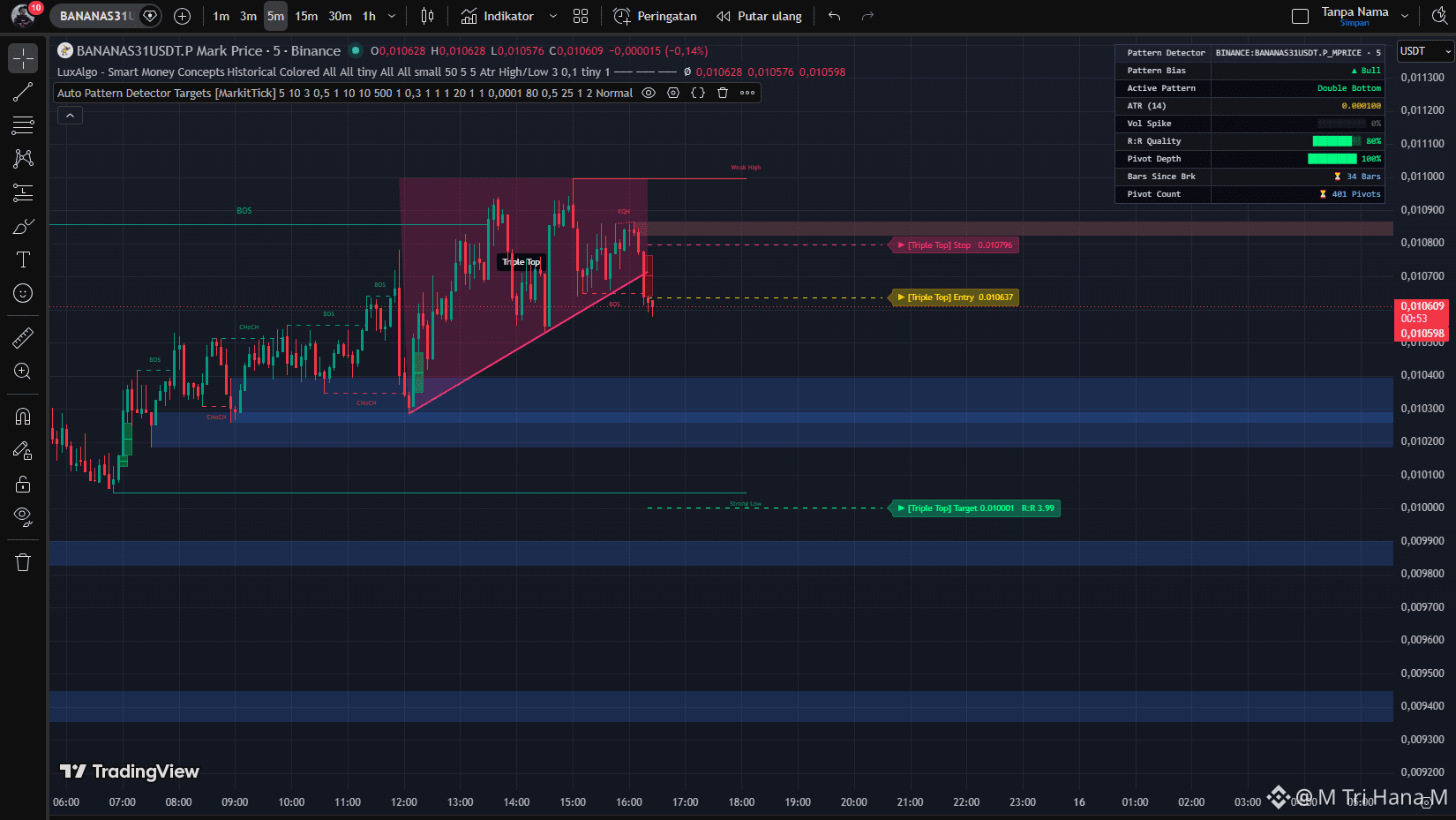Viewport: 1456px width, 820px height.
Task: Switch to the 30m timeframe
Action: click(x=340, y=16)
